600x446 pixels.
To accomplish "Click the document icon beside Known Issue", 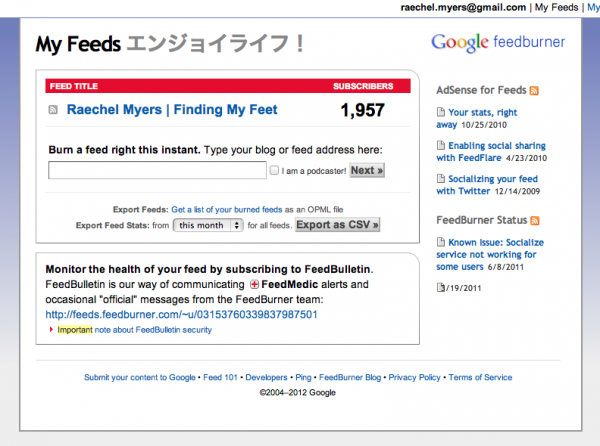I will (x=440, y=242).
